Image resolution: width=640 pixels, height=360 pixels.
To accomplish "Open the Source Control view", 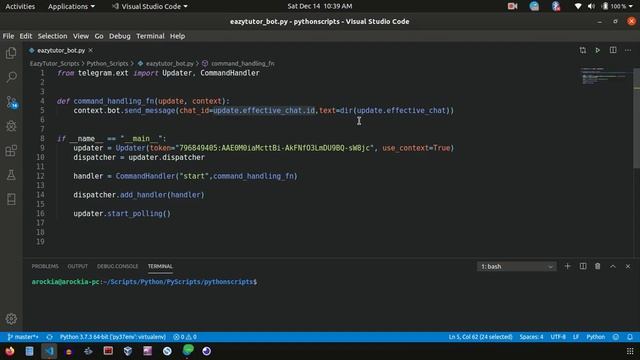I will (x=11, y=102).
